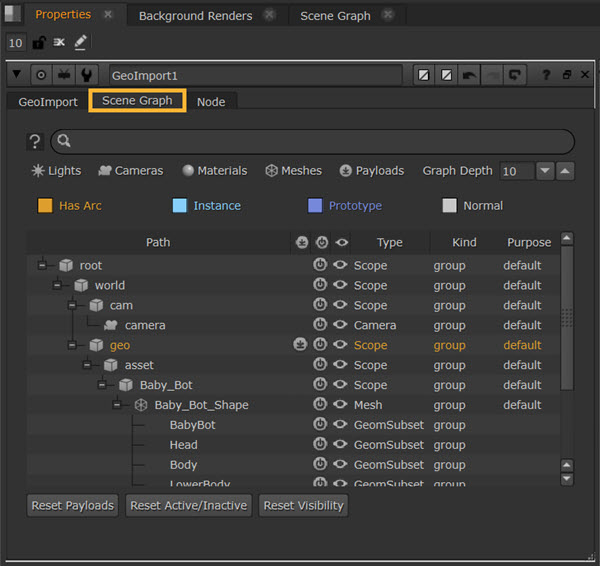Click the search help question mark icon

(x=35, y=142)
